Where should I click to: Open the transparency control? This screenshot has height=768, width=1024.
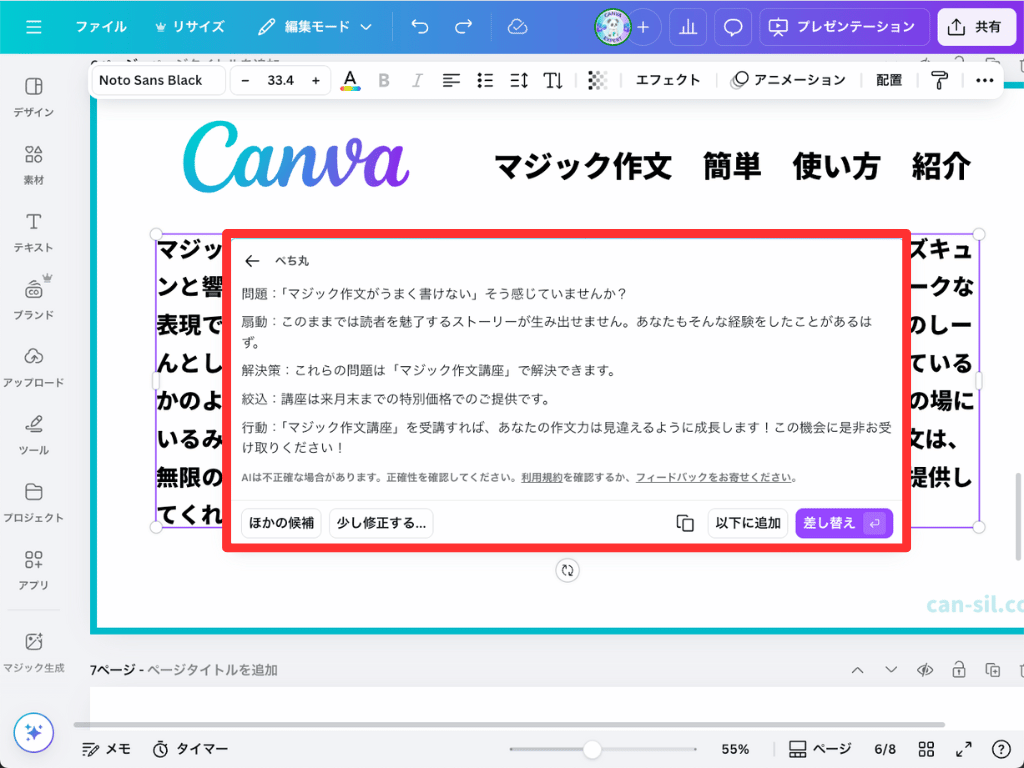pos(597,80)
